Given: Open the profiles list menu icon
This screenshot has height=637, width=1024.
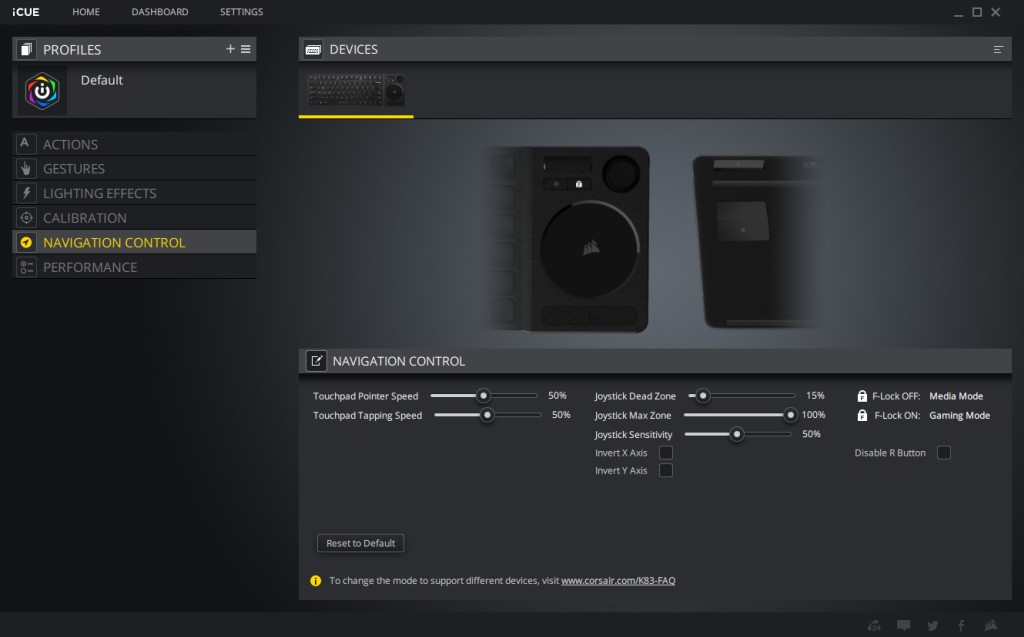Looking at the screenshot, I should pyautogui.click(x=246, y=49).
